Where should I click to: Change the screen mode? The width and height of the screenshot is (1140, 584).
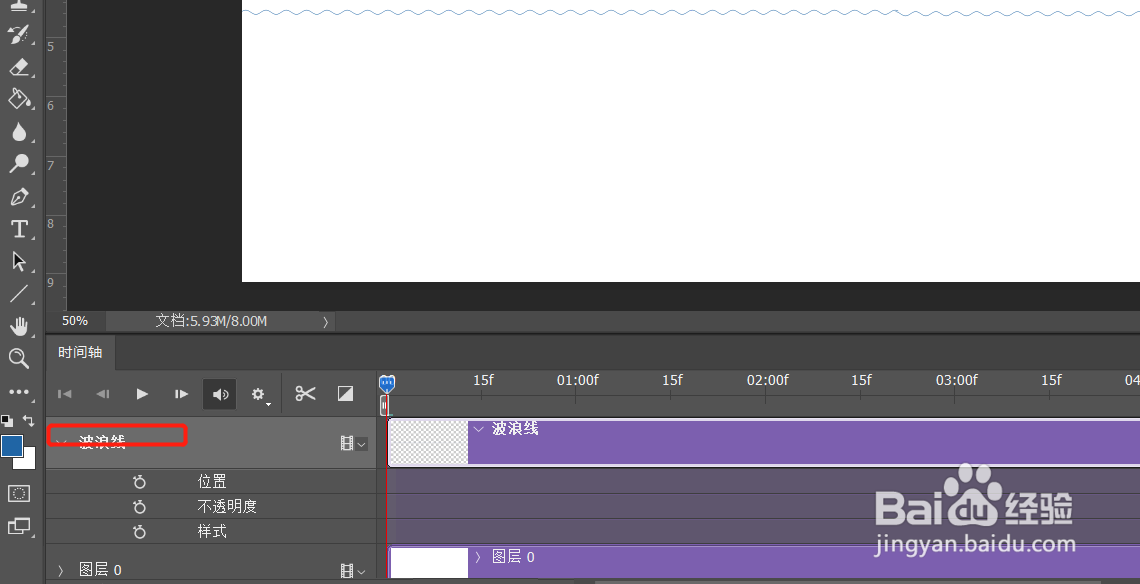19,526
